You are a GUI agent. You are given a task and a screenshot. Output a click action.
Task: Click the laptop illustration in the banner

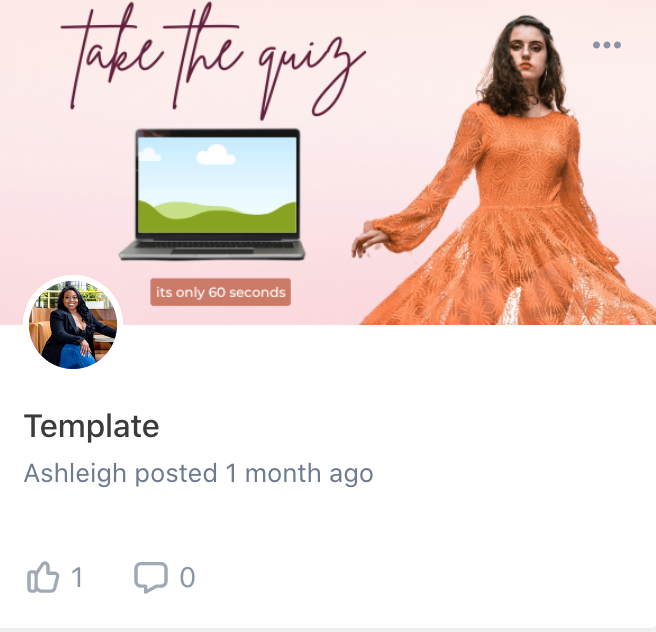pos(213,194)
